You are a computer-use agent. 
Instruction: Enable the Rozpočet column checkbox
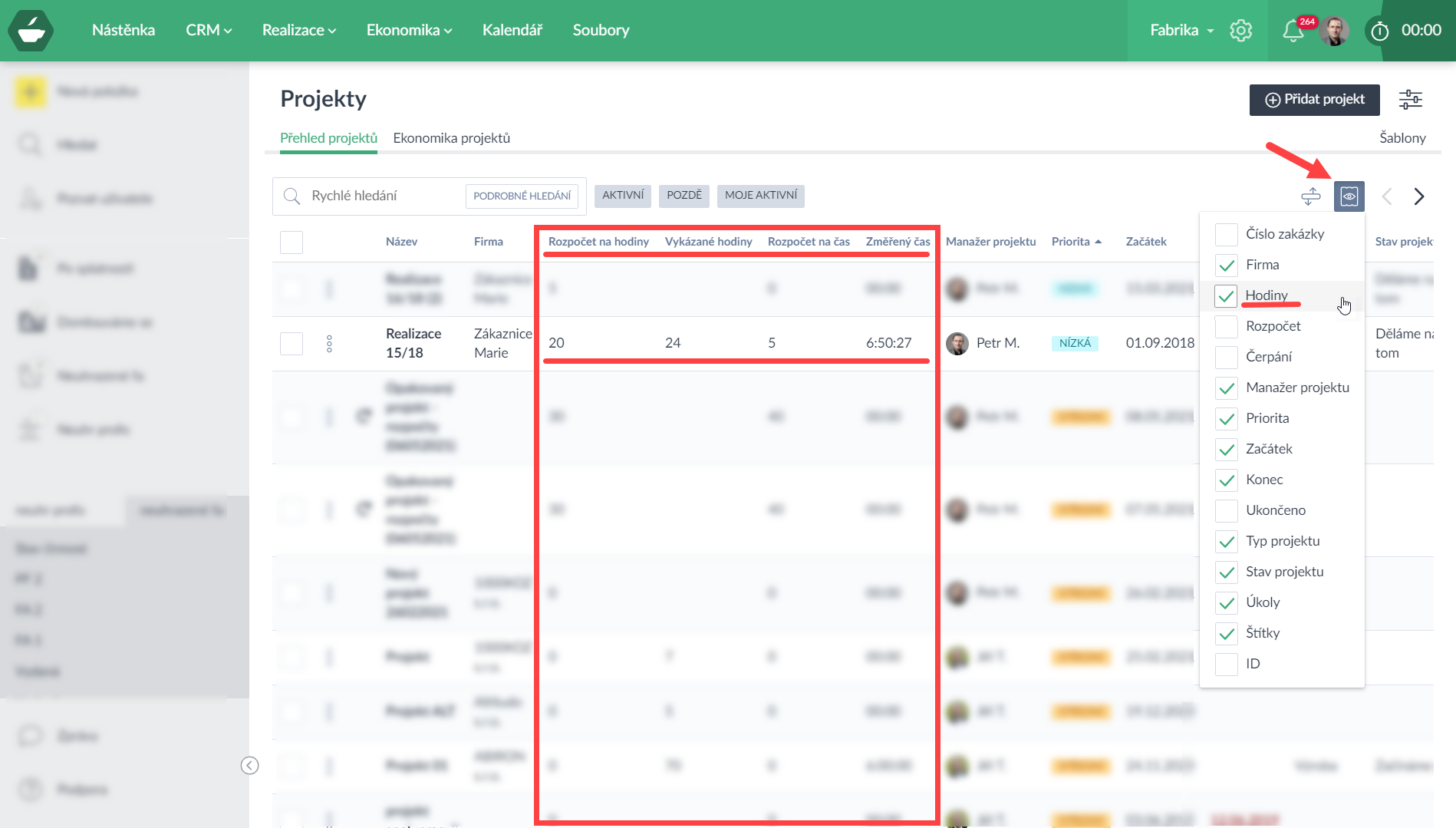(1226, 327)
